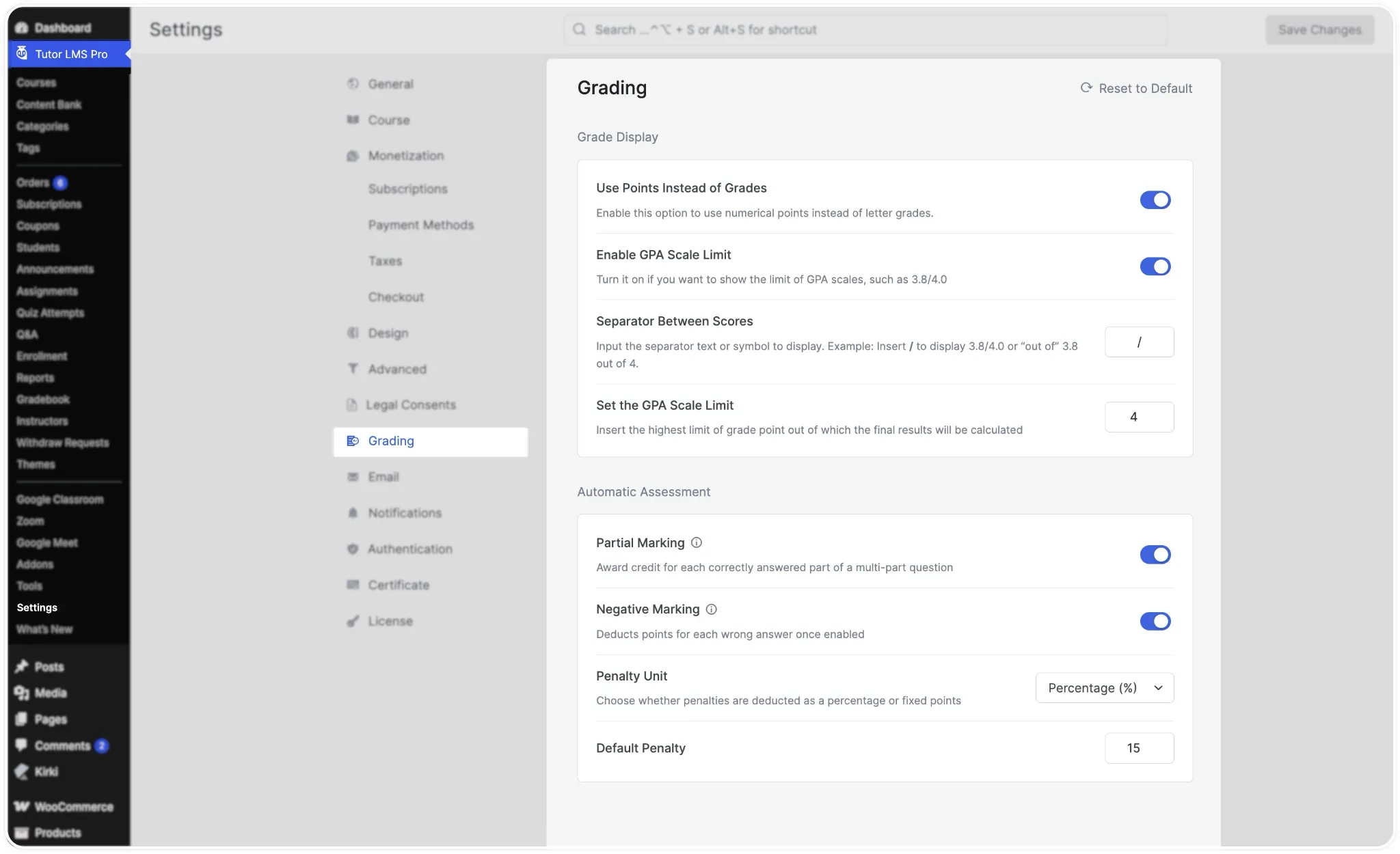Switch to the Email settings tab
The image size is (1400, 854).
coord(383,477)
